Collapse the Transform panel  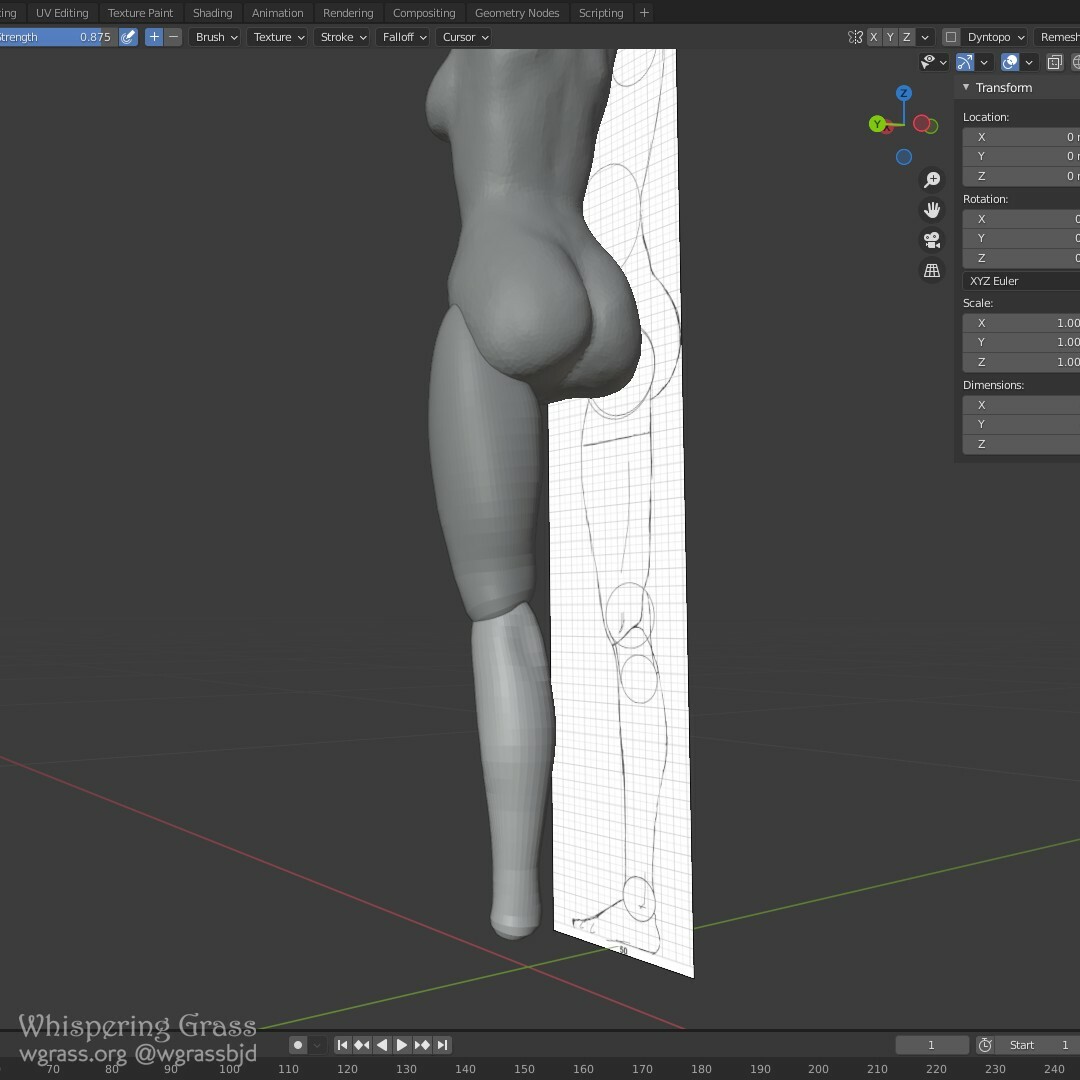click(966, 87)
